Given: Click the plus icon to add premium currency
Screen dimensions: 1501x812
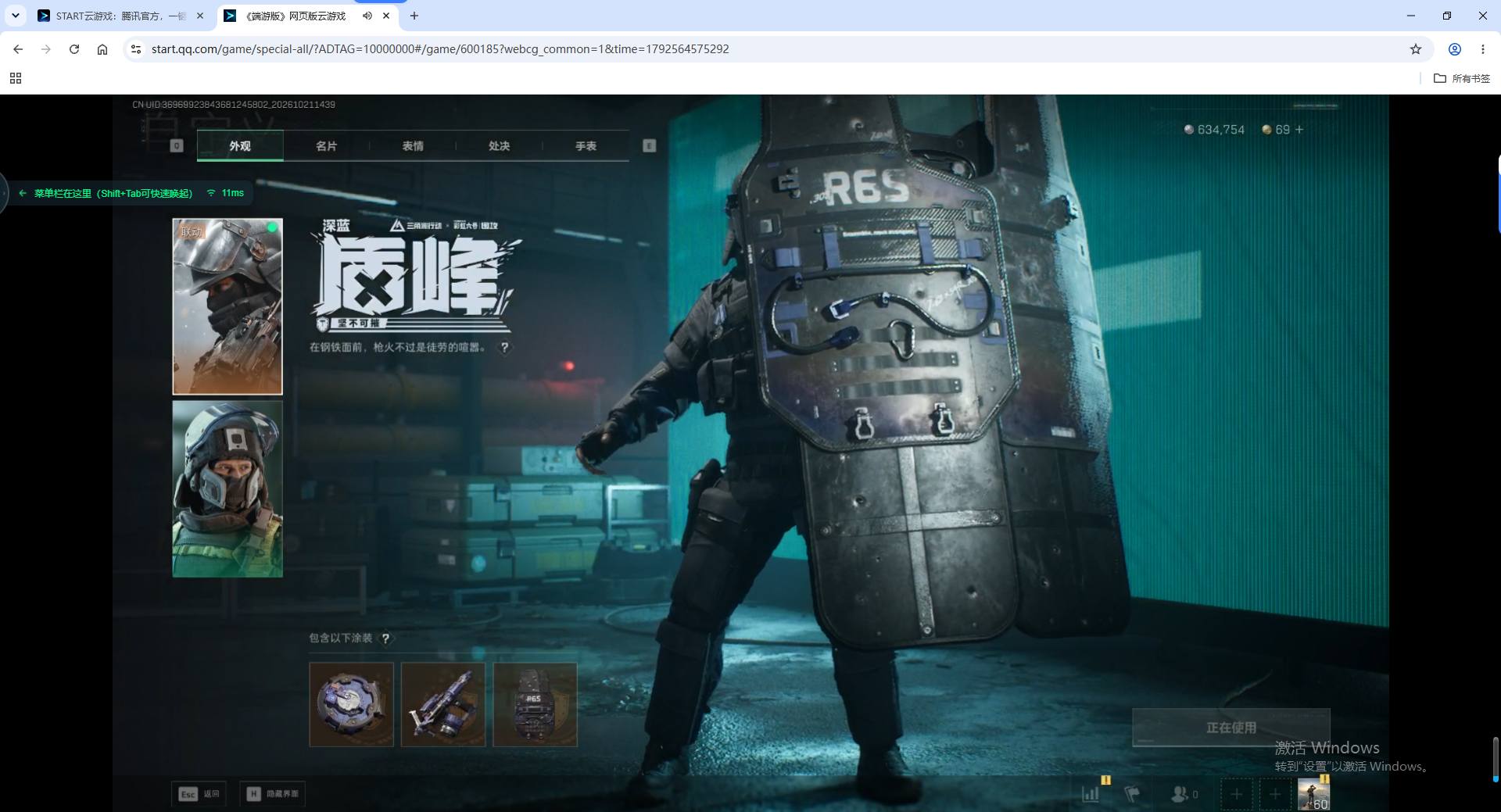Looking at the screenshot, I should (1299, 130).
